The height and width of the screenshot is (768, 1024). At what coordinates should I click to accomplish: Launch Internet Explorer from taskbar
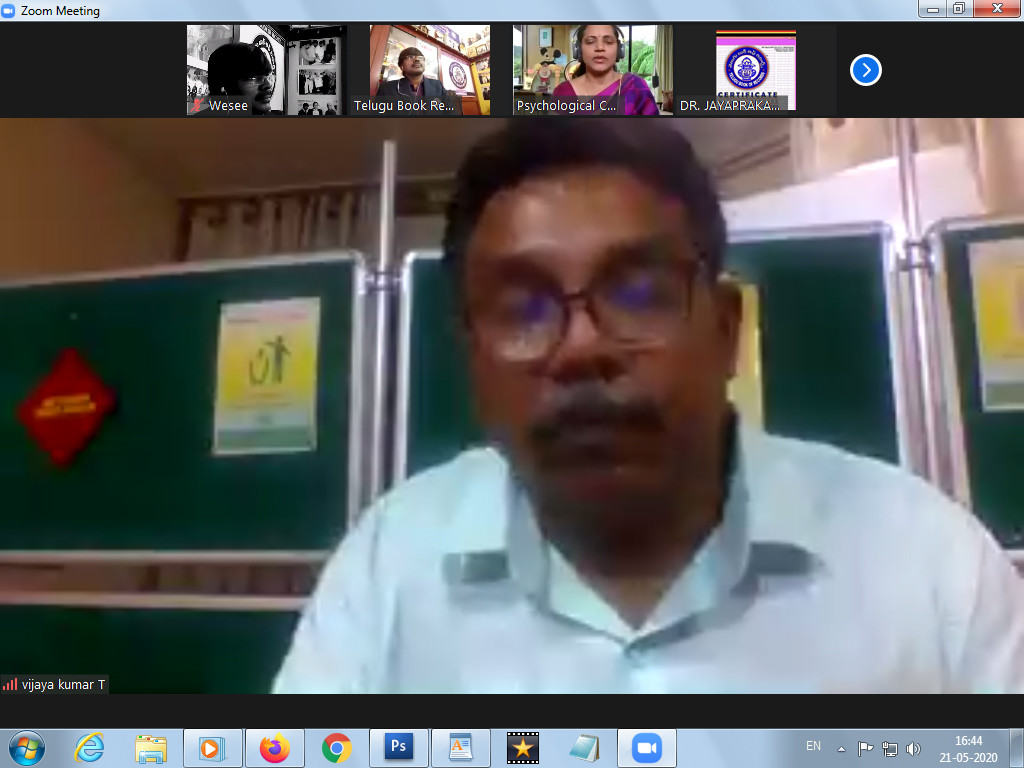(90, 747)
